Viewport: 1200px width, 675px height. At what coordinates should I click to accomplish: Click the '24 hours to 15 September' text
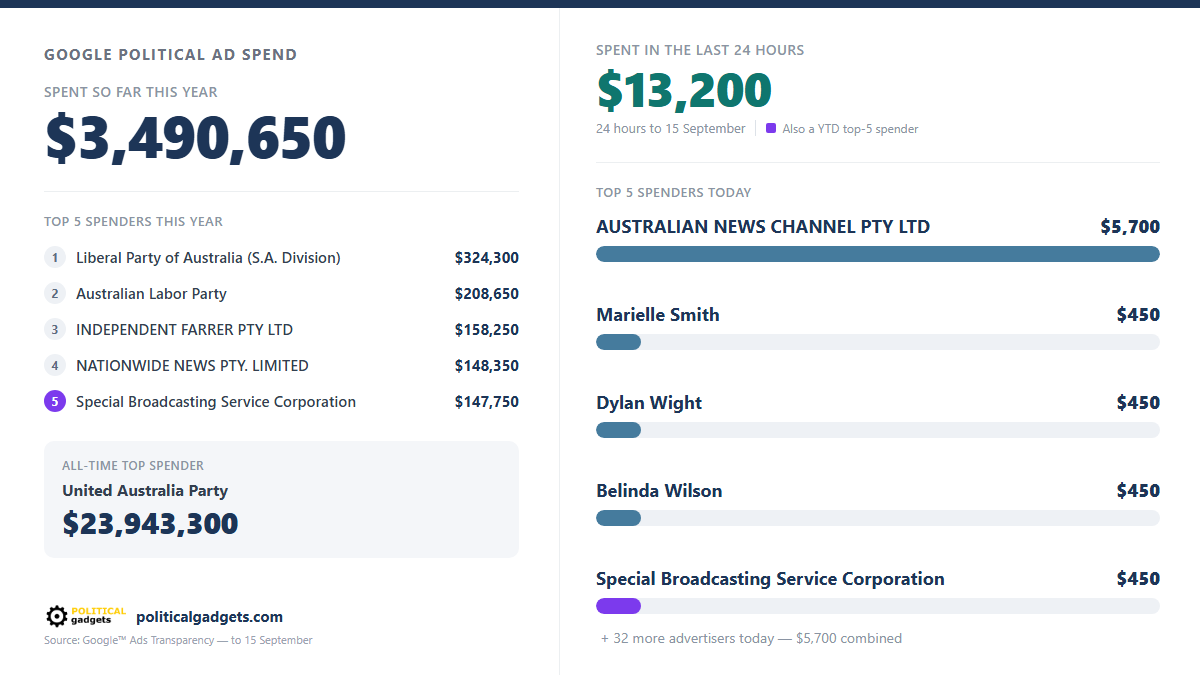(x=671, y=128)
